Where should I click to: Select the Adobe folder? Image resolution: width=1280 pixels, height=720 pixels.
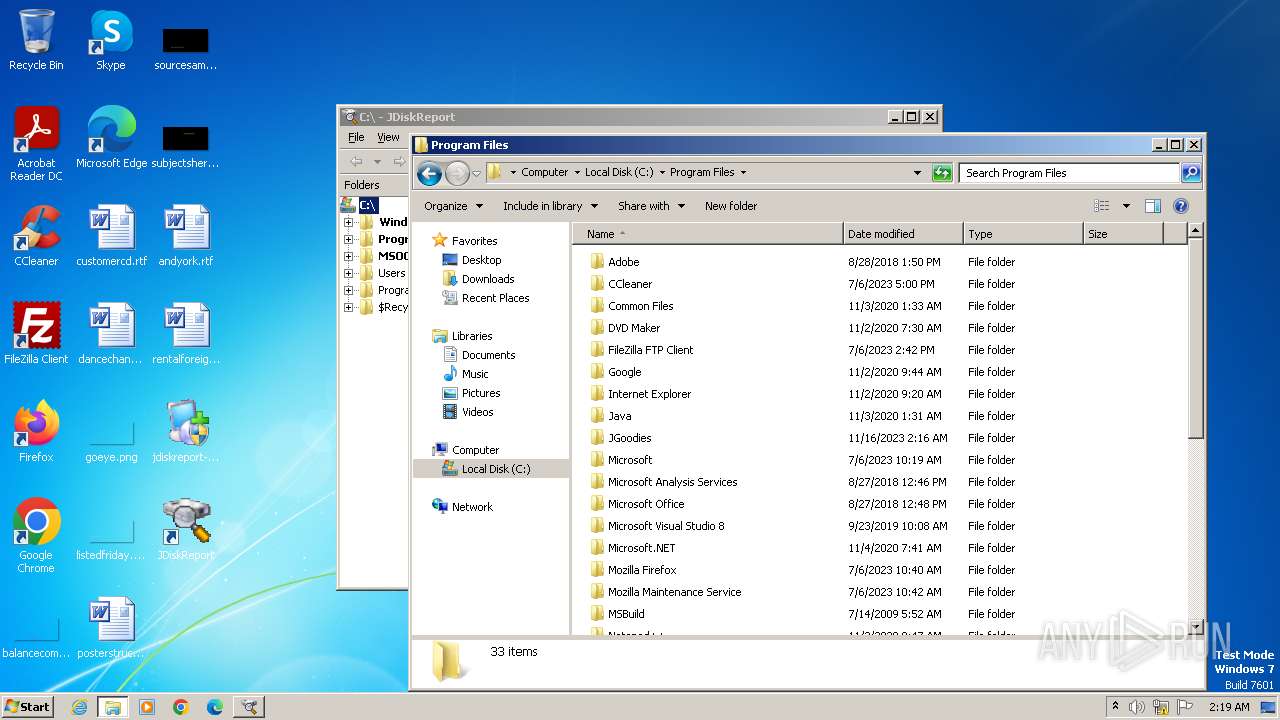click(623, 262)
